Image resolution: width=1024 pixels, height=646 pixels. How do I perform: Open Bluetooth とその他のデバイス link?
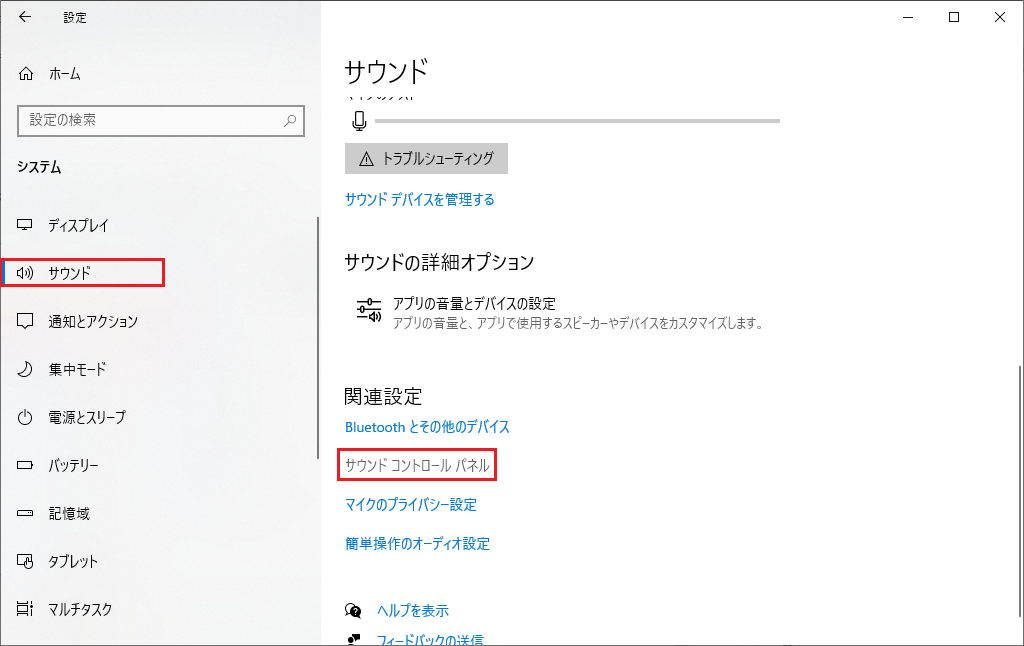click(427, 427)
